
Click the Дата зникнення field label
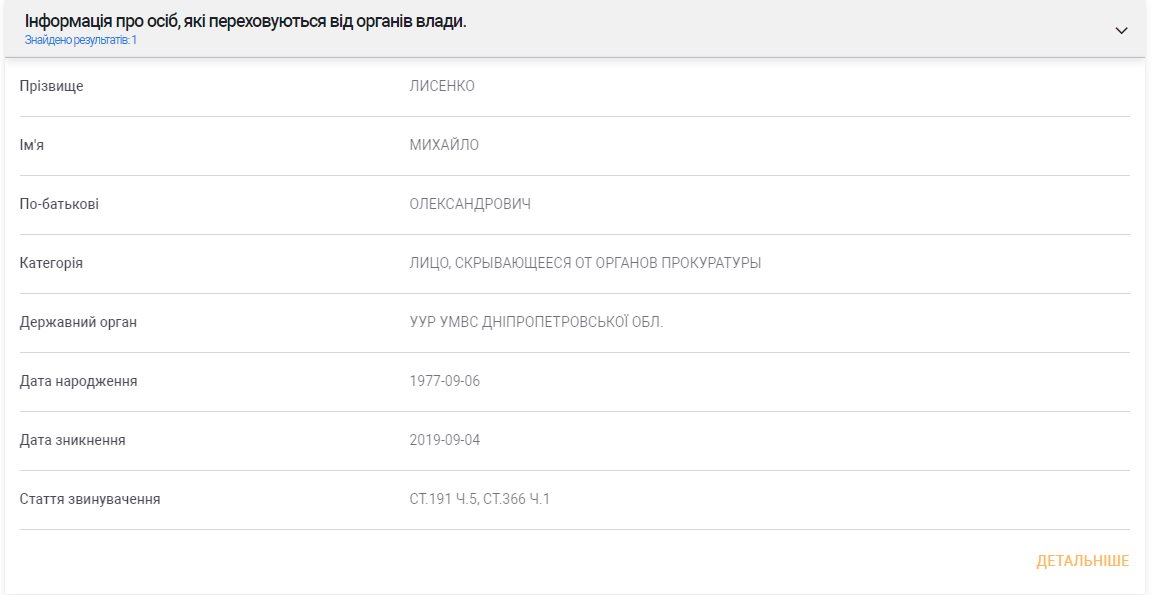pos(73,440)
